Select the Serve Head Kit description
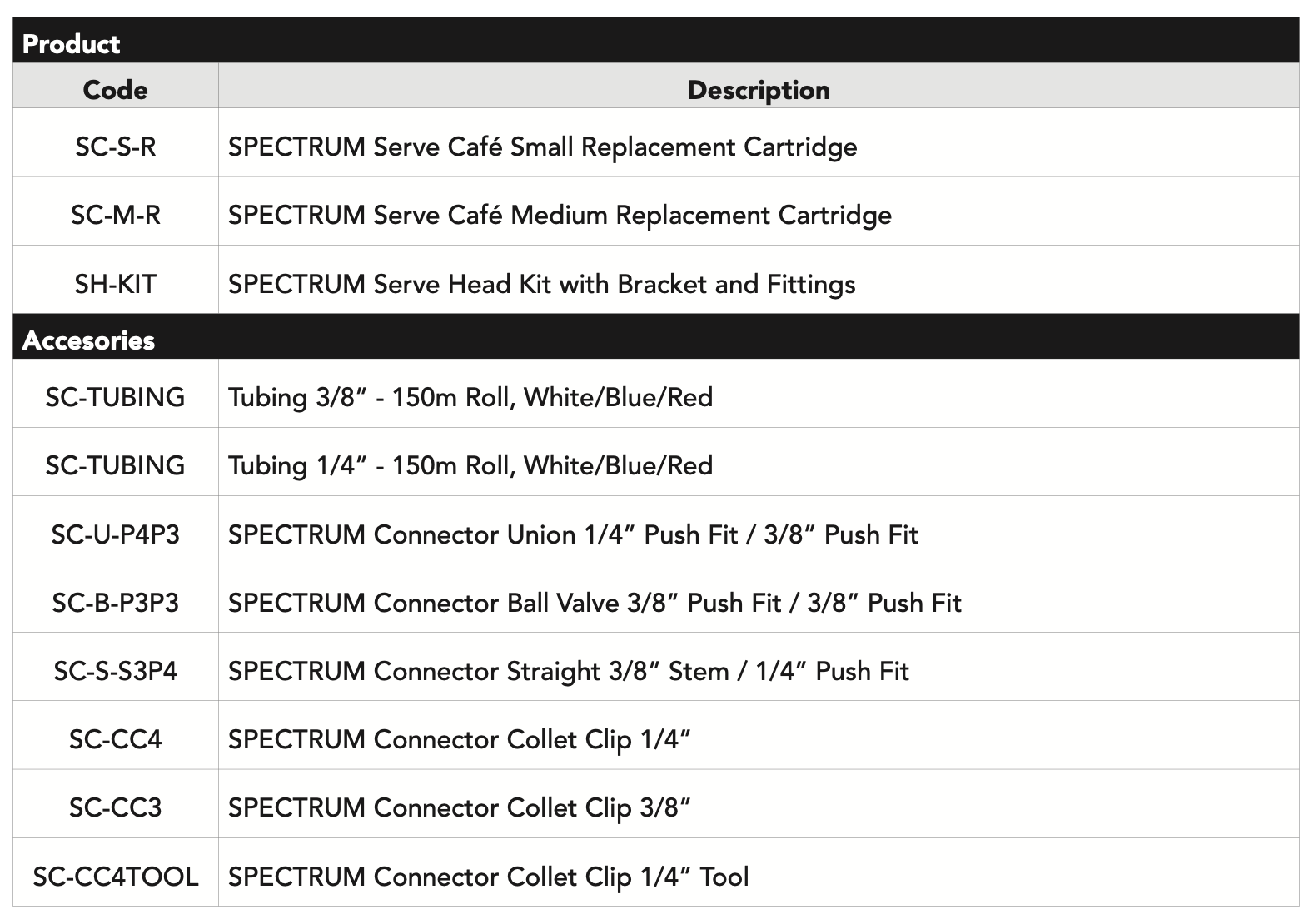This screenshot has height=924, width=1309. pyautogui.click(x=541, y=284)
